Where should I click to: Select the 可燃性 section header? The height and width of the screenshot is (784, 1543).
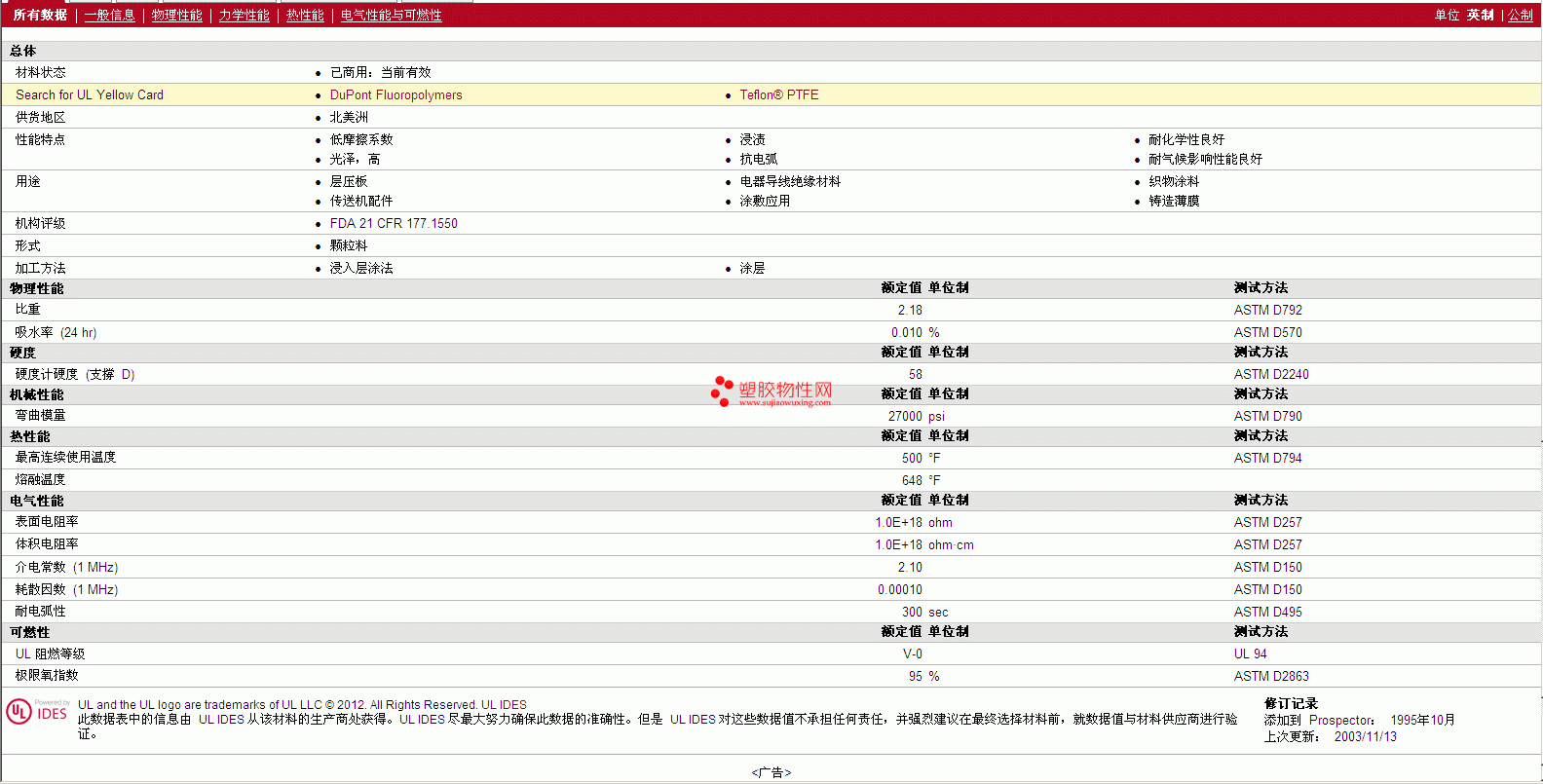(30, 633)
